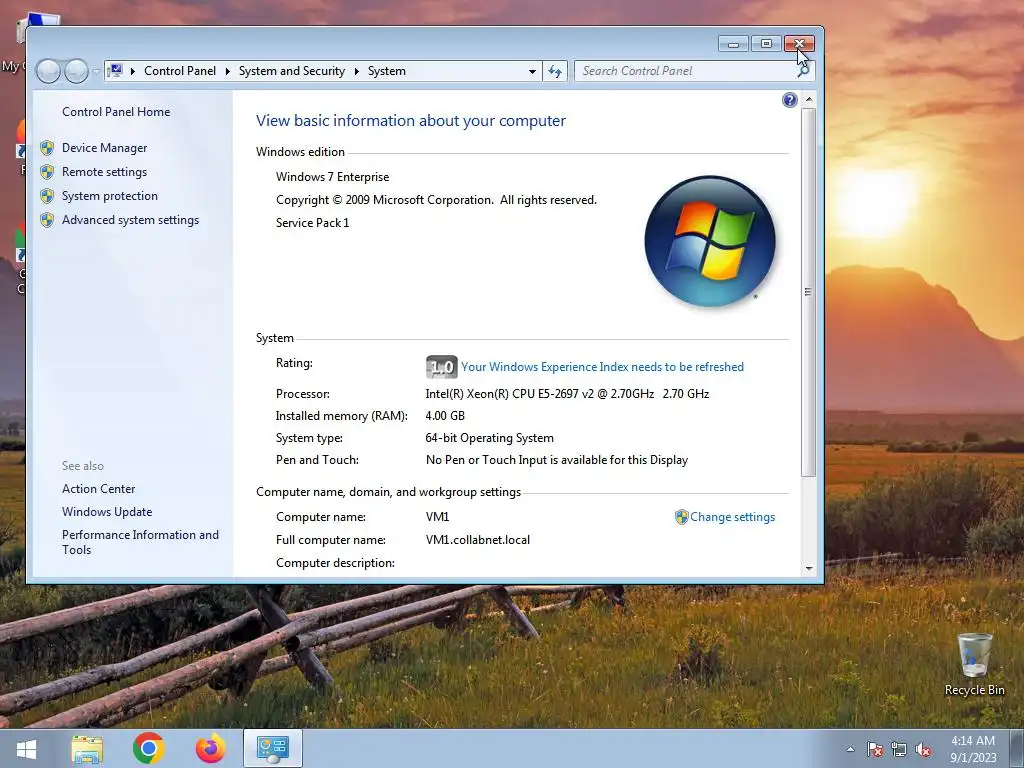Click Change settings for computer name
Image resolution: width=1024 pixels, height=768 pixels.
(733, 517)
